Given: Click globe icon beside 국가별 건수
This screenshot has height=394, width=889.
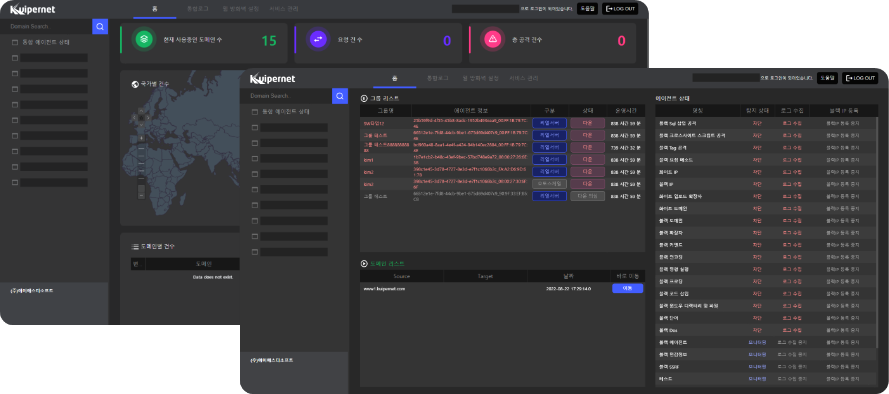Looking at the screenshot, I should [135, 84].
